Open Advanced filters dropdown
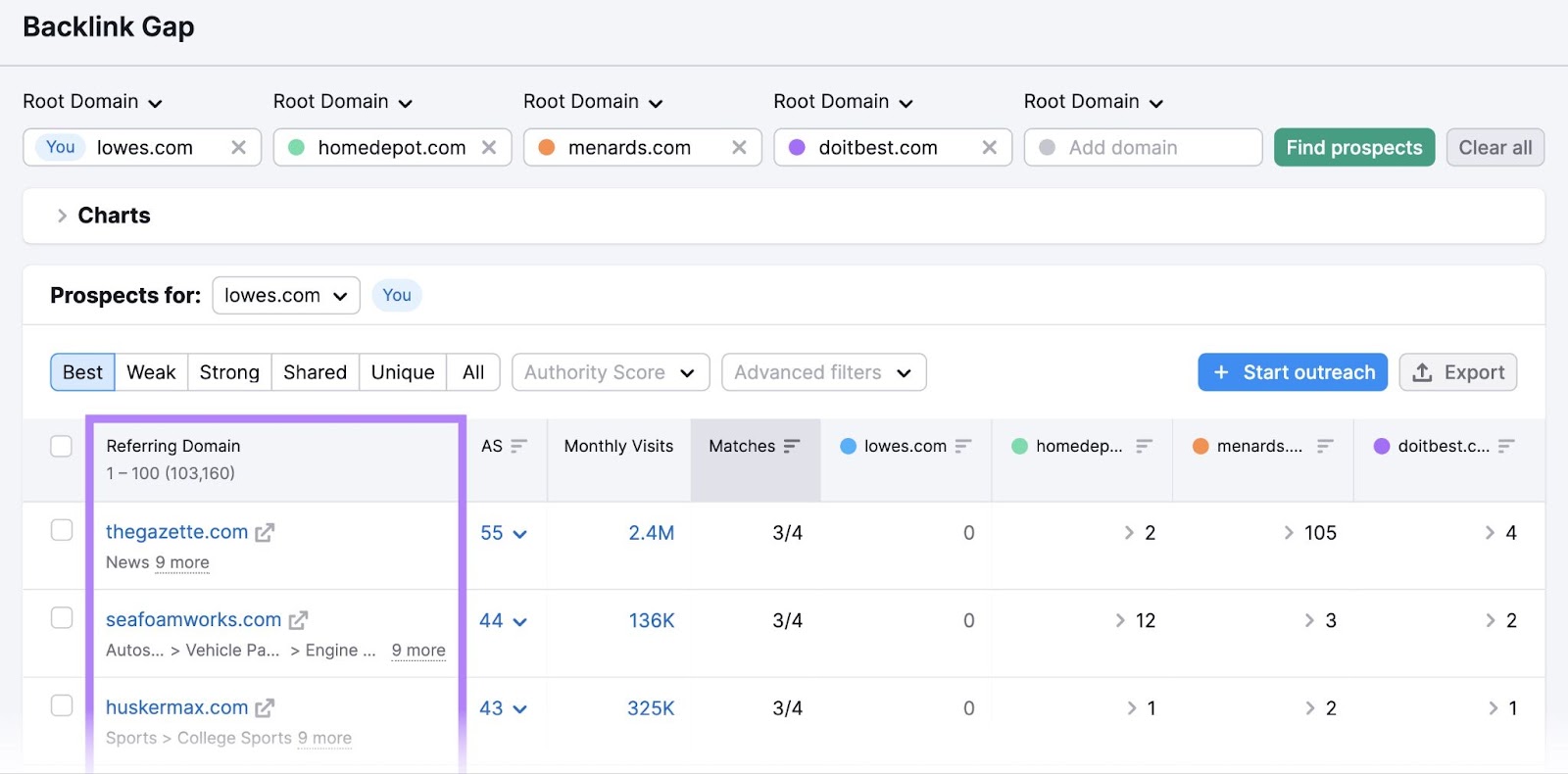Image resolution: width=1568 pixels, height=774 pixels. coord(824,372)
